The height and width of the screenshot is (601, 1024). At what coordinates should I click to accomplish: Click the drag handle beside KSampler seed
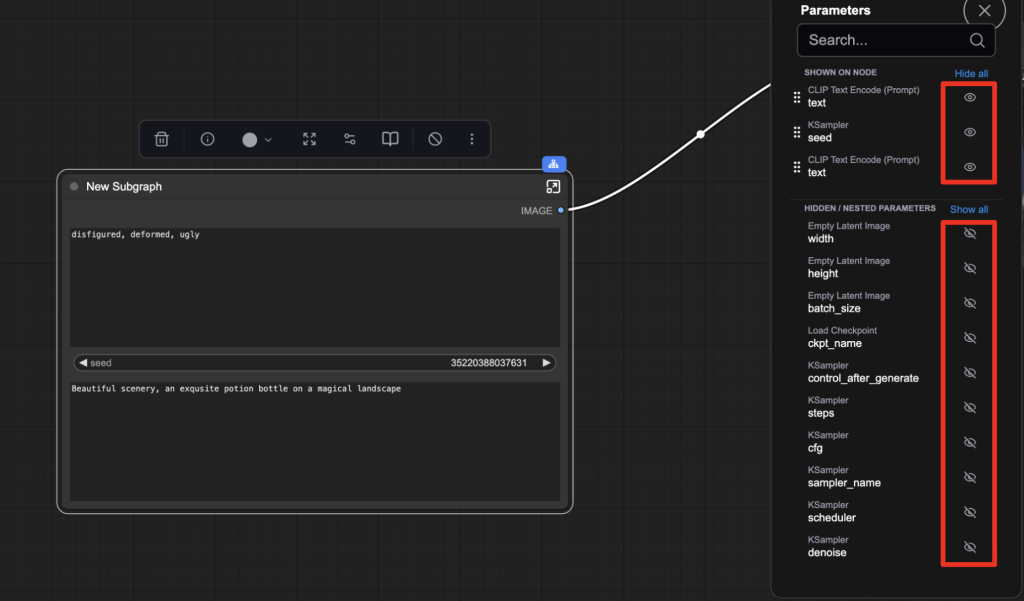pyautogui.click(x=797, y=132)
